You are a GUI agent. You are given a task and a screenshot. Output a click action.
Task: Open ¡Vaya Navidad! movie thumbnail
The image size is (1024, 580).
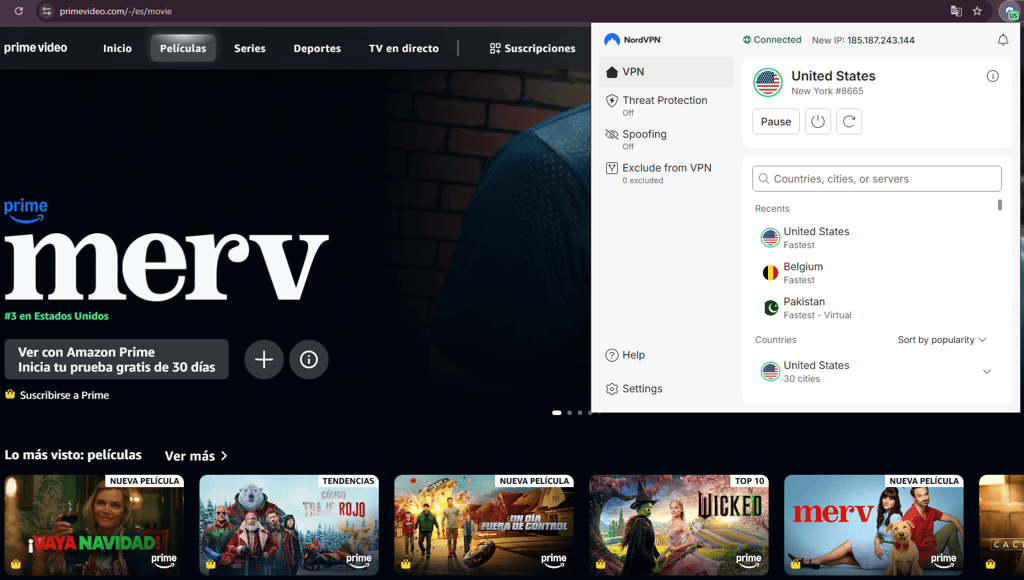(x=95, y=525)
